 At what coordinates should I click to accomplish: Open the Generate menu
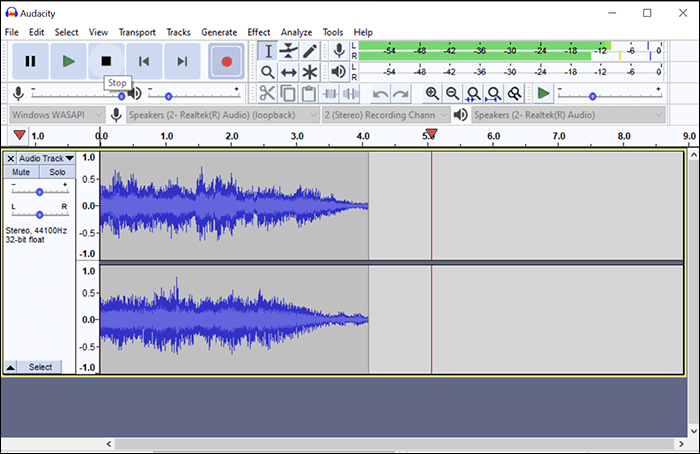coord(219,32)
